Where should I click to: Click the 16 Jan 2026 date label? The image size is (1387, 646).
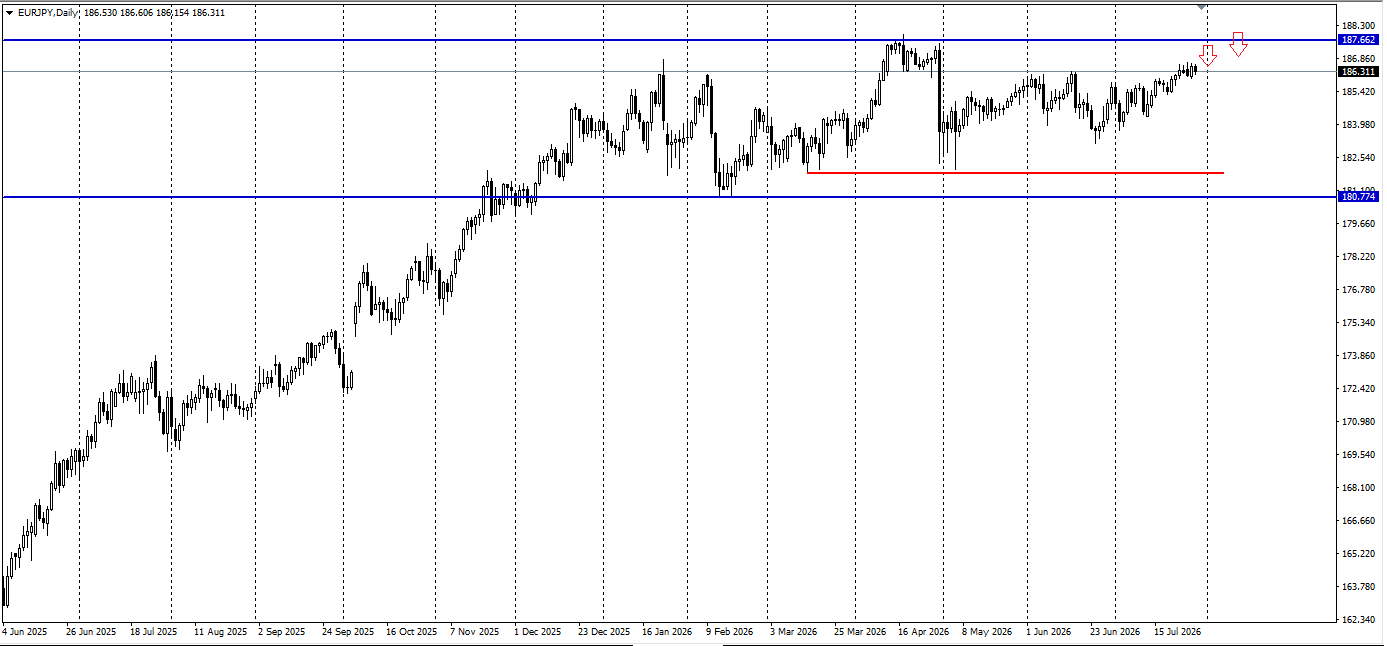667,632
